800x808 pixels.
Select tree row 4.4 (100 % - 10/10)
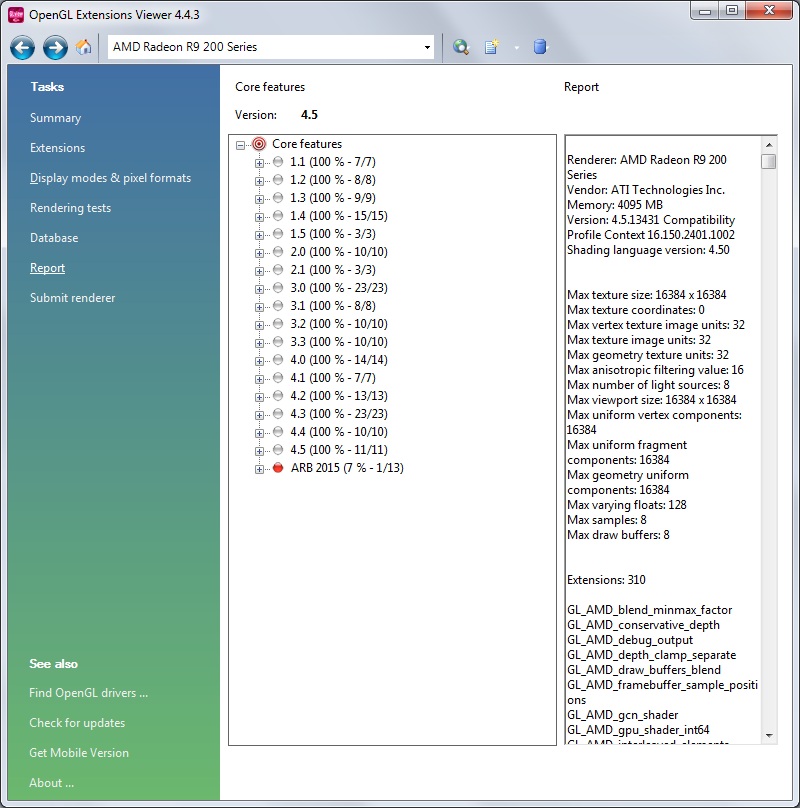pos(339,432)
